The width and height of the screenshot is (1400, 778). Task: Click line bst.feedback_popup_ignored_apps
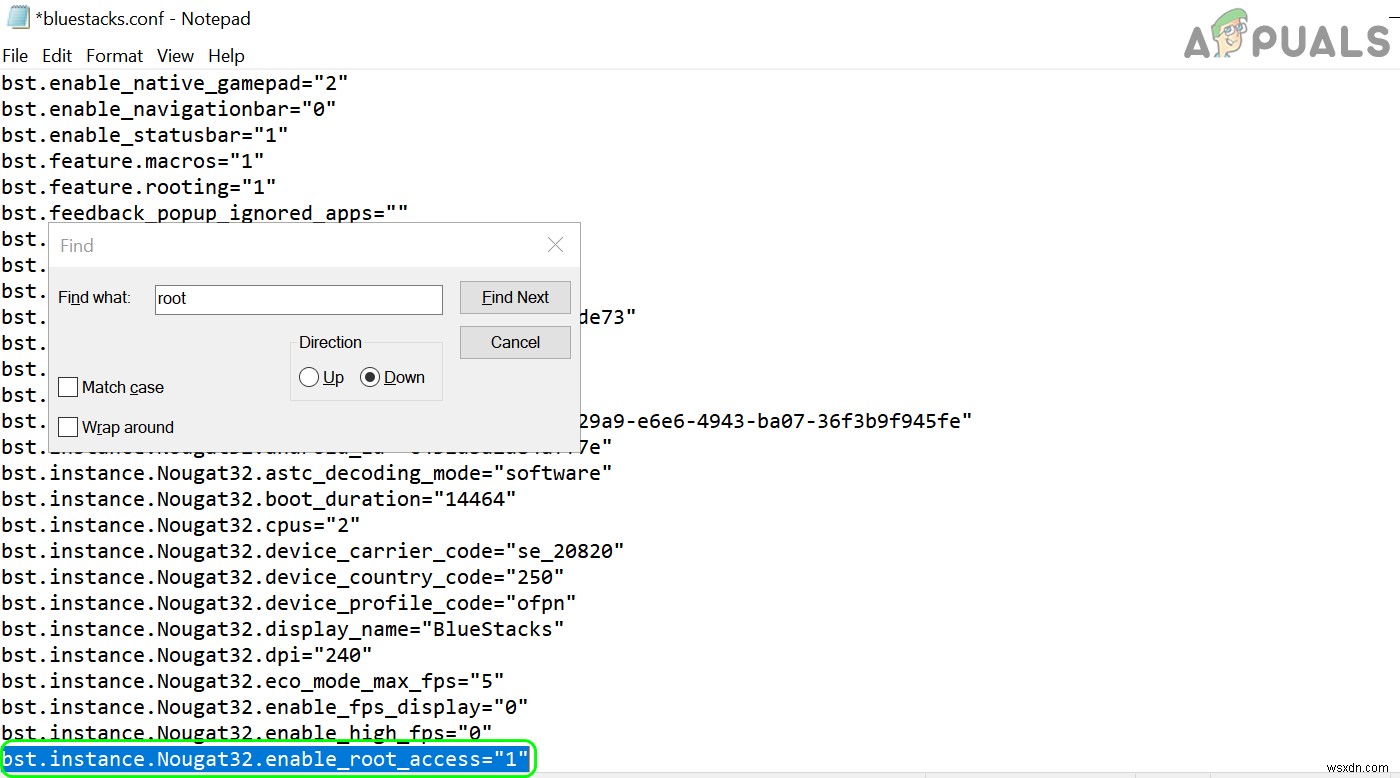pyautogui.click(x=205, y=213)
